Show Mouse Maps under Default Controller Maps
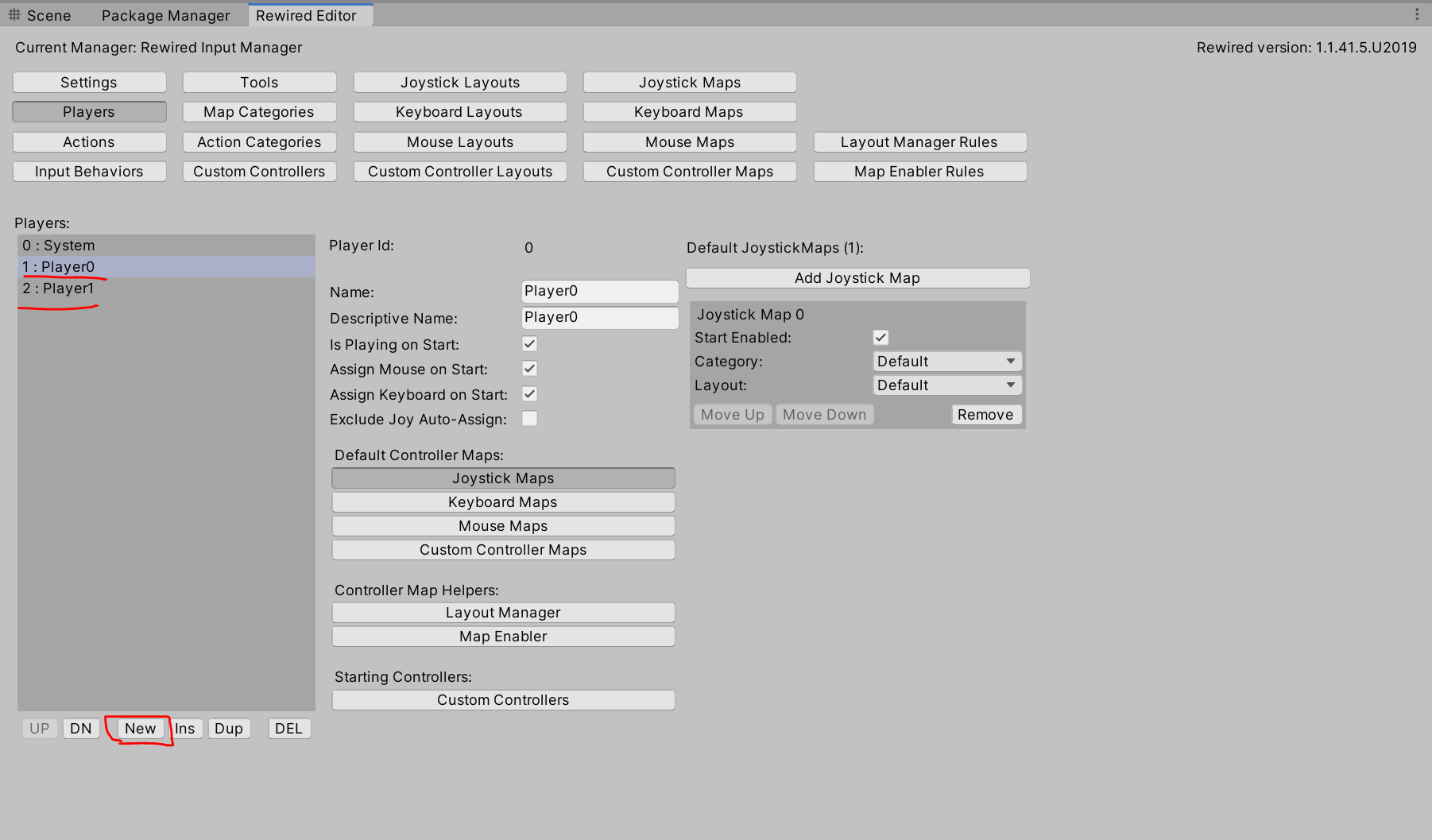 pos(503,526)
